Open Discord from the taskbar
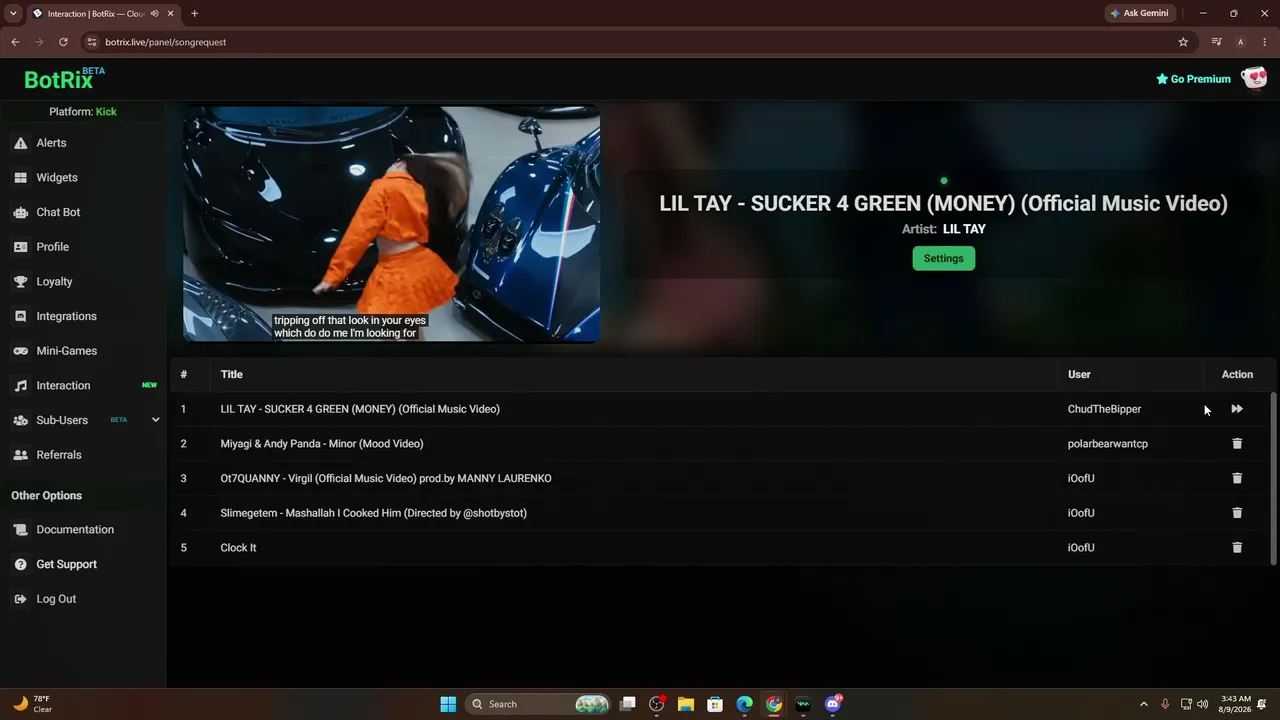 (833, 704)
